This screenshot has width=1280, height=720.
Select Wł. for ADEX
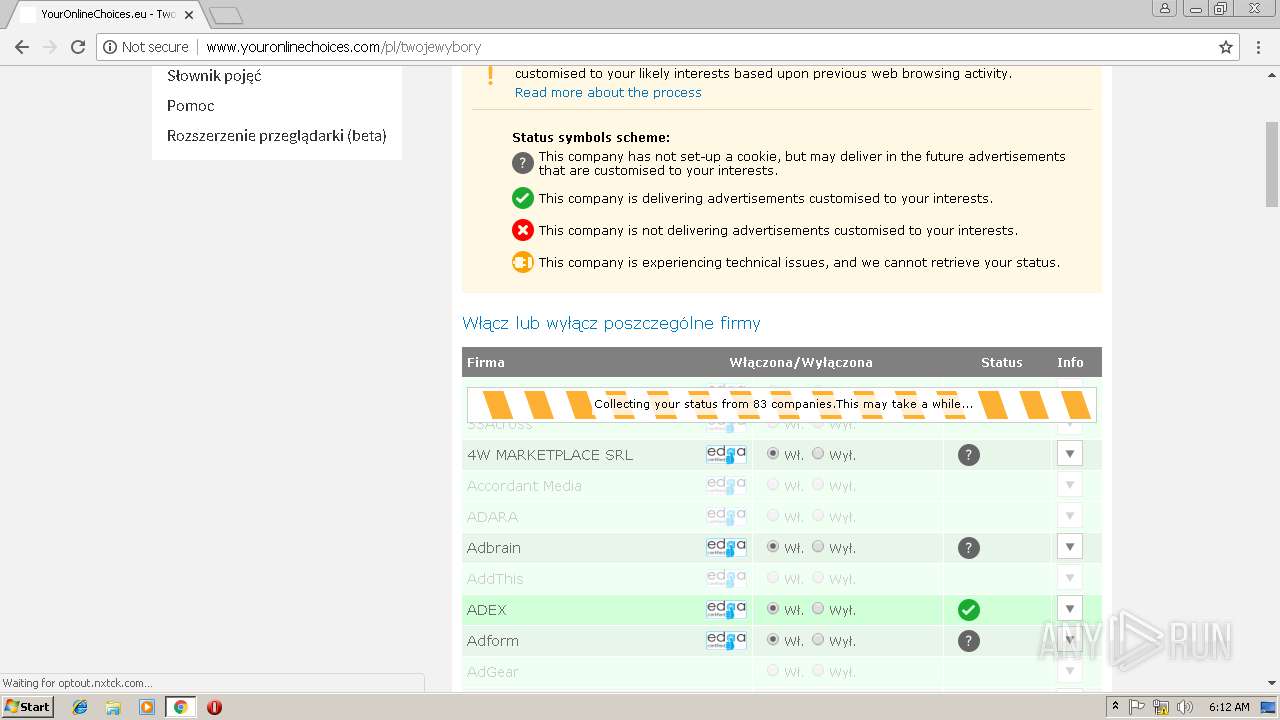tap(773, 609)
